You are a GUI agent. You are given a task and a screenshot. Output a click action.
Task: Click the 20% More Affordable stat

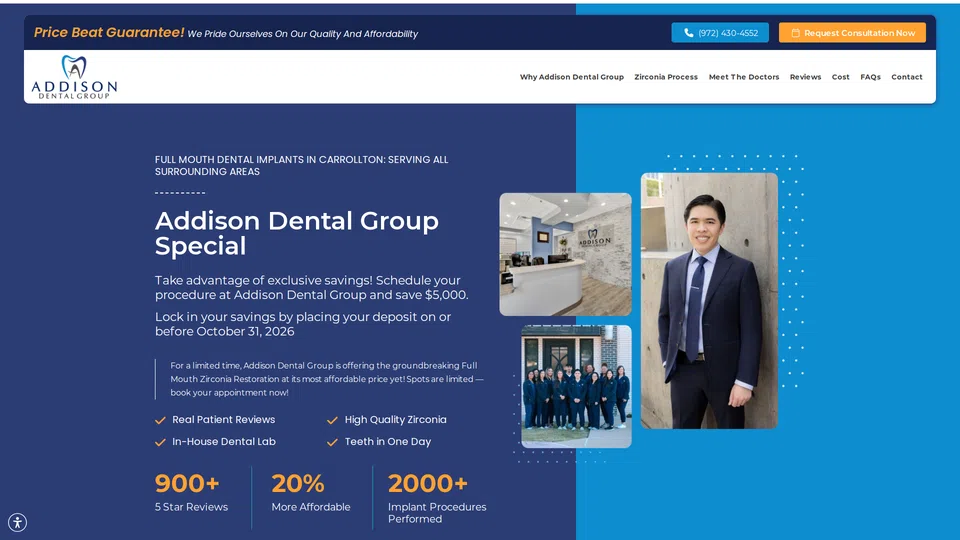[311, 492]
